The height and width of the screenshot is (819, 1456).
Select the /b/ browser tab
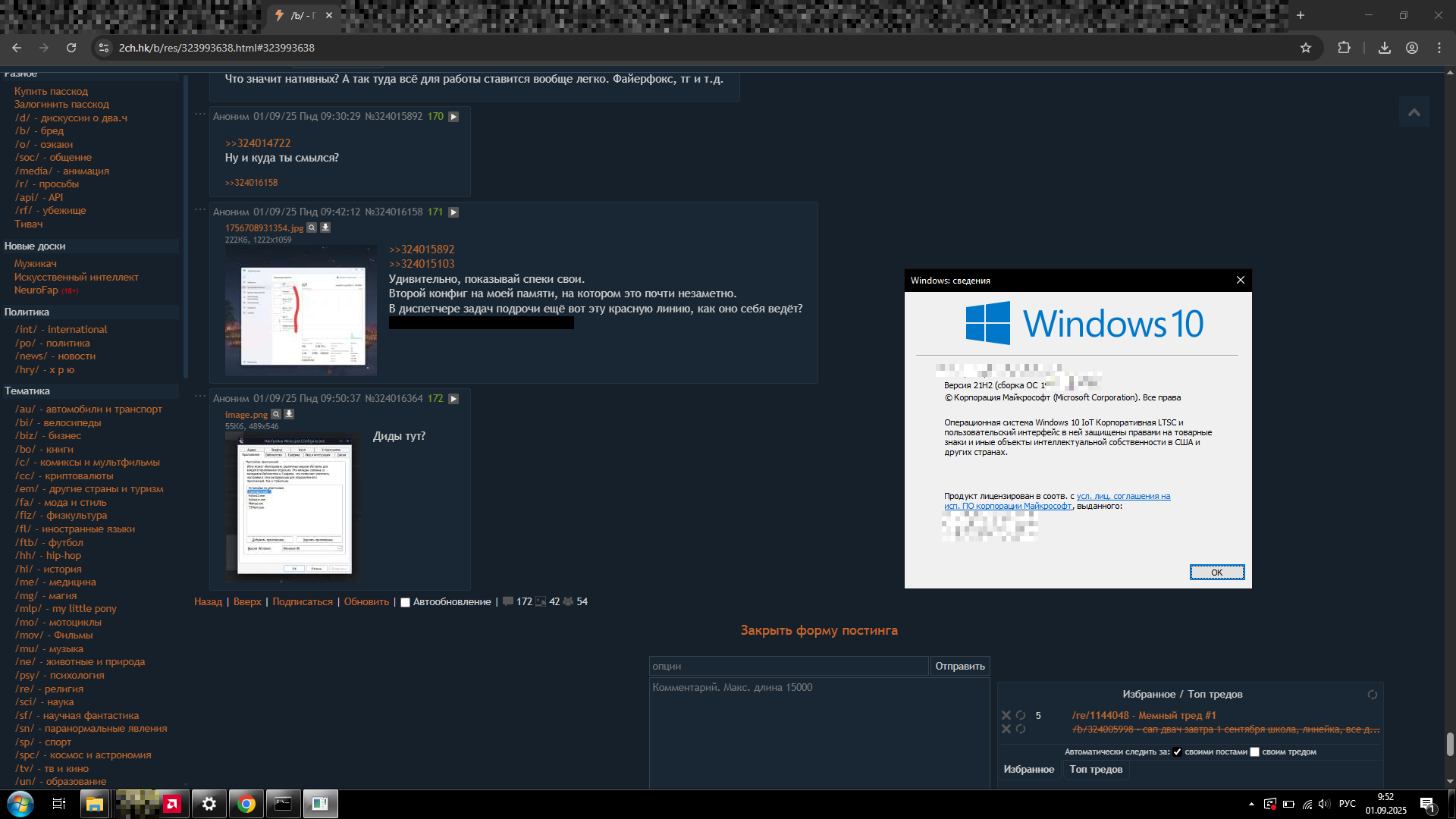point(303,15)
